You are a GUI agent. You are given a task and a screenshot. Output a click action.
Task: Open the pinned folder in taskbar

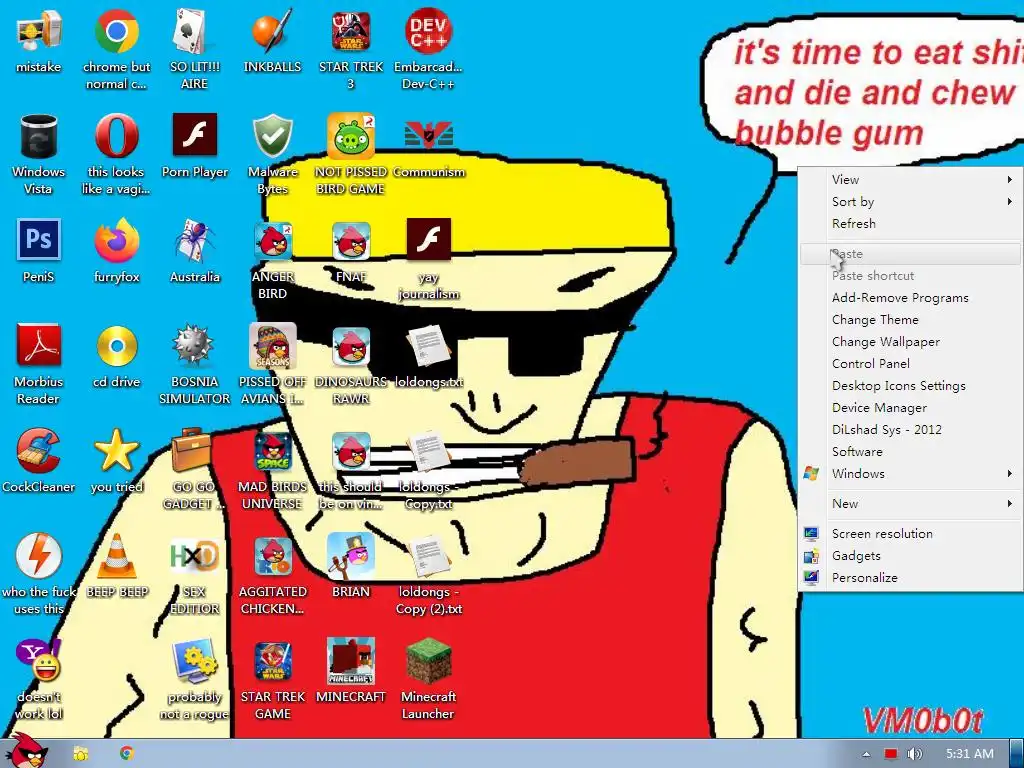click(81, 754)
